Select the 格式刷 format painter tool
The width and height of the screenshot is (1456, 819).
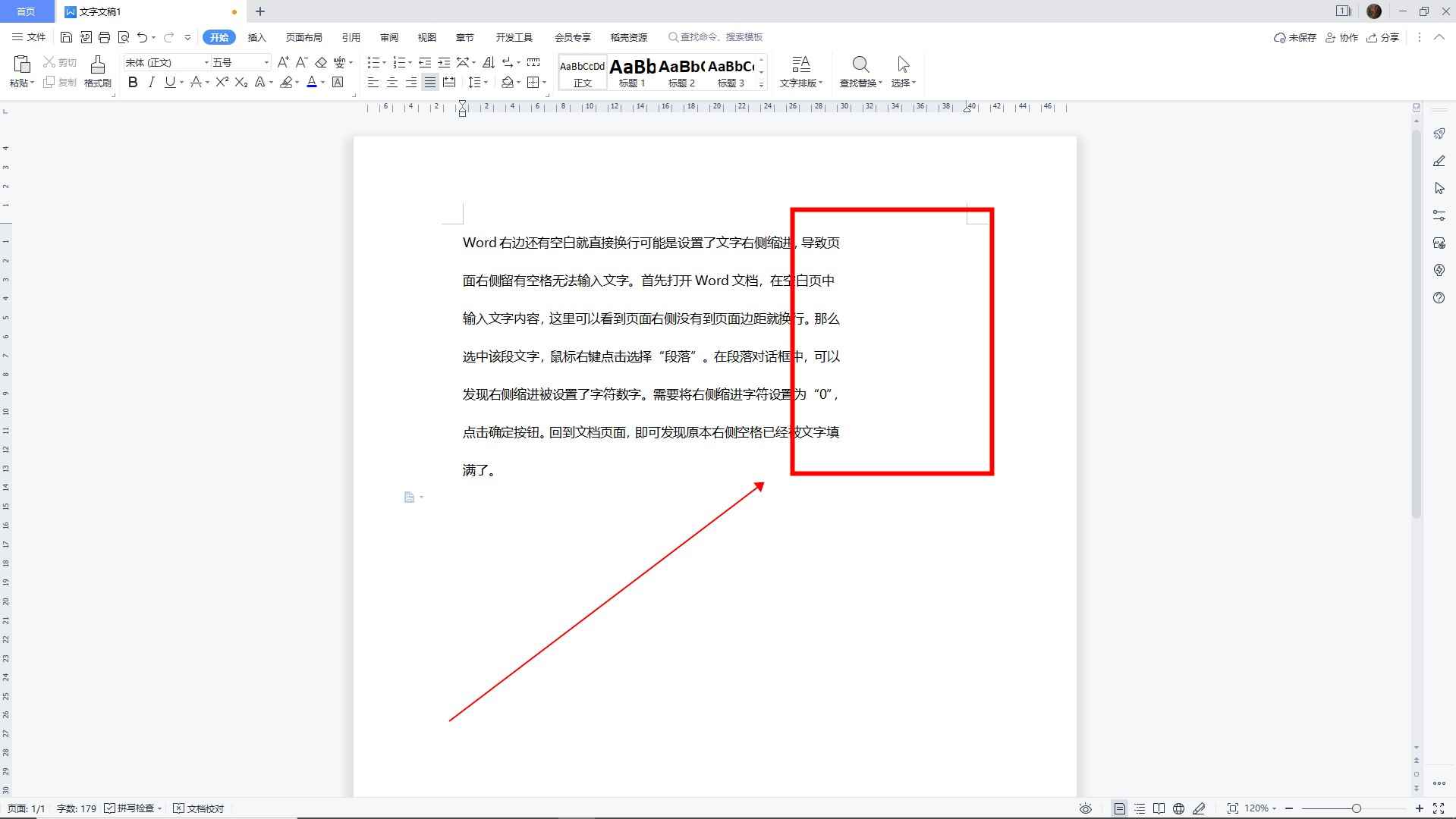click(x=97, y=72)
